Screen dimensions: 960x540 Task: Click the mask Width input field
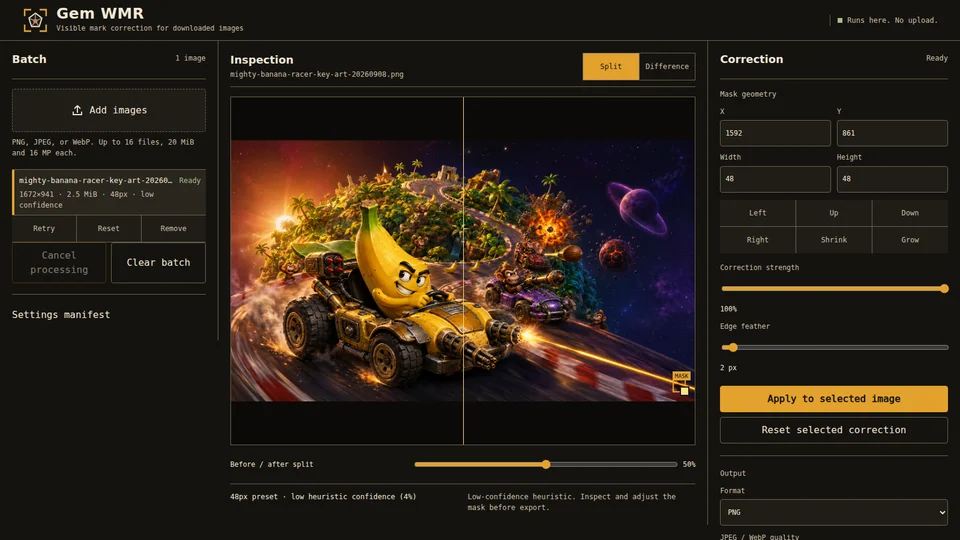[775, 179]
